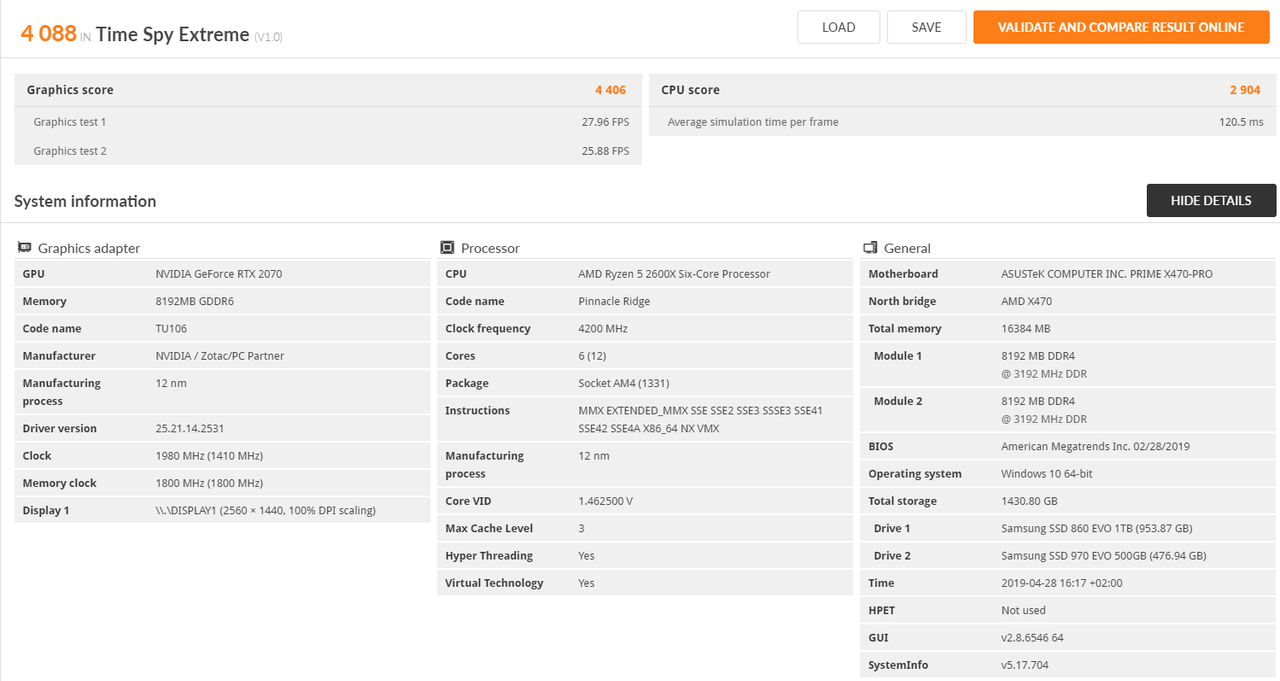Select the GPU code name TU106
Image resolution: width=1280 pixels, height=681 pixels.
tap(171, 328)
